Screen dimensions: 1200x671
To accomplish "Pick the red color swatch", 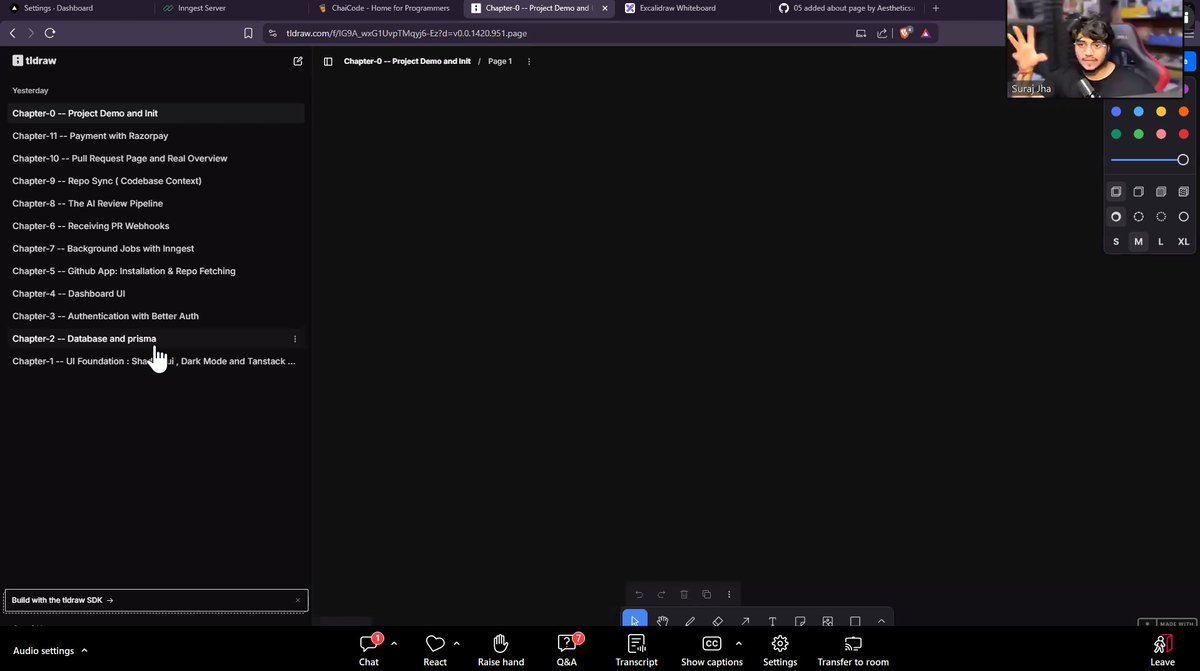I will (1183, 134).
